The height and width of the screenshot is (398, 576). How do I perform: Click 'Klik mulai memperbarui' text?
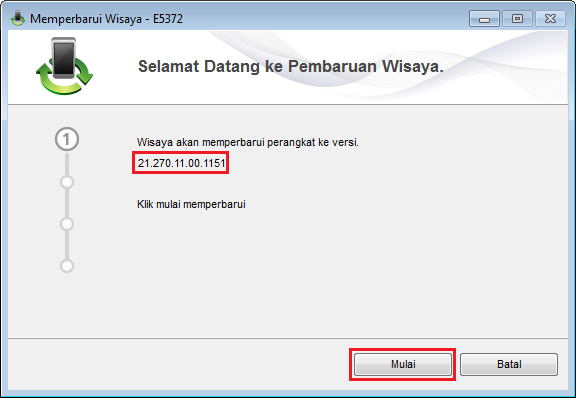tap(191, 204)
